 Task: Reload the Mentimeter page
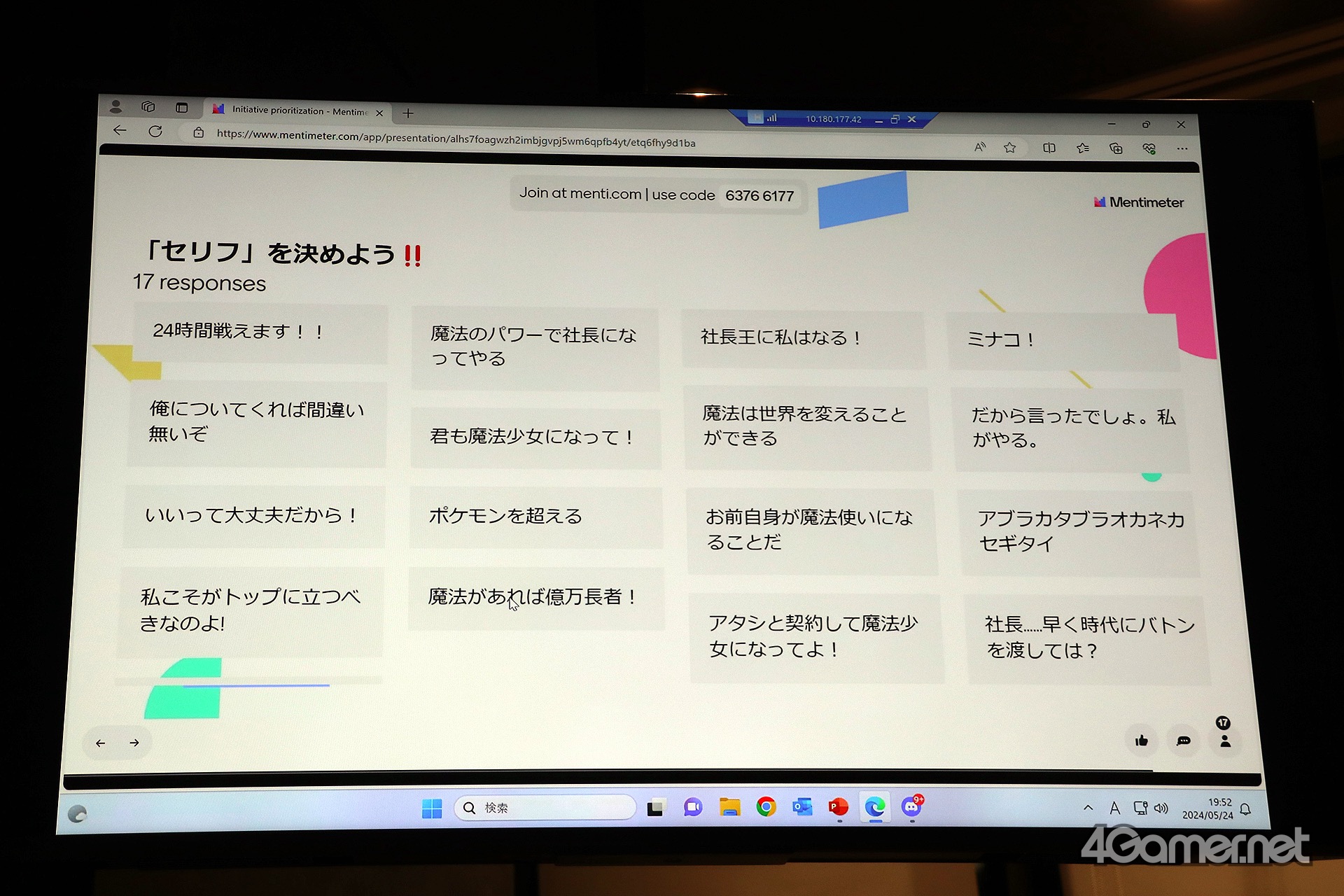(x=155, y=131)
